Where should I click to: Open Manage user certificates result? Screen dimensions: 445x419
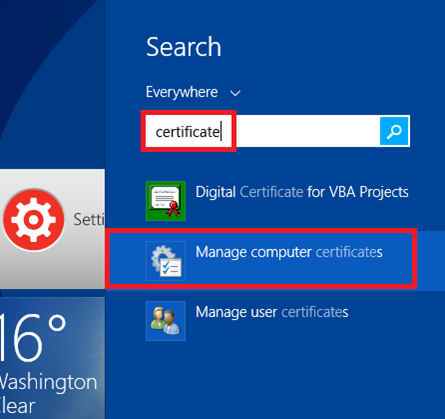[x=272, y=312]
